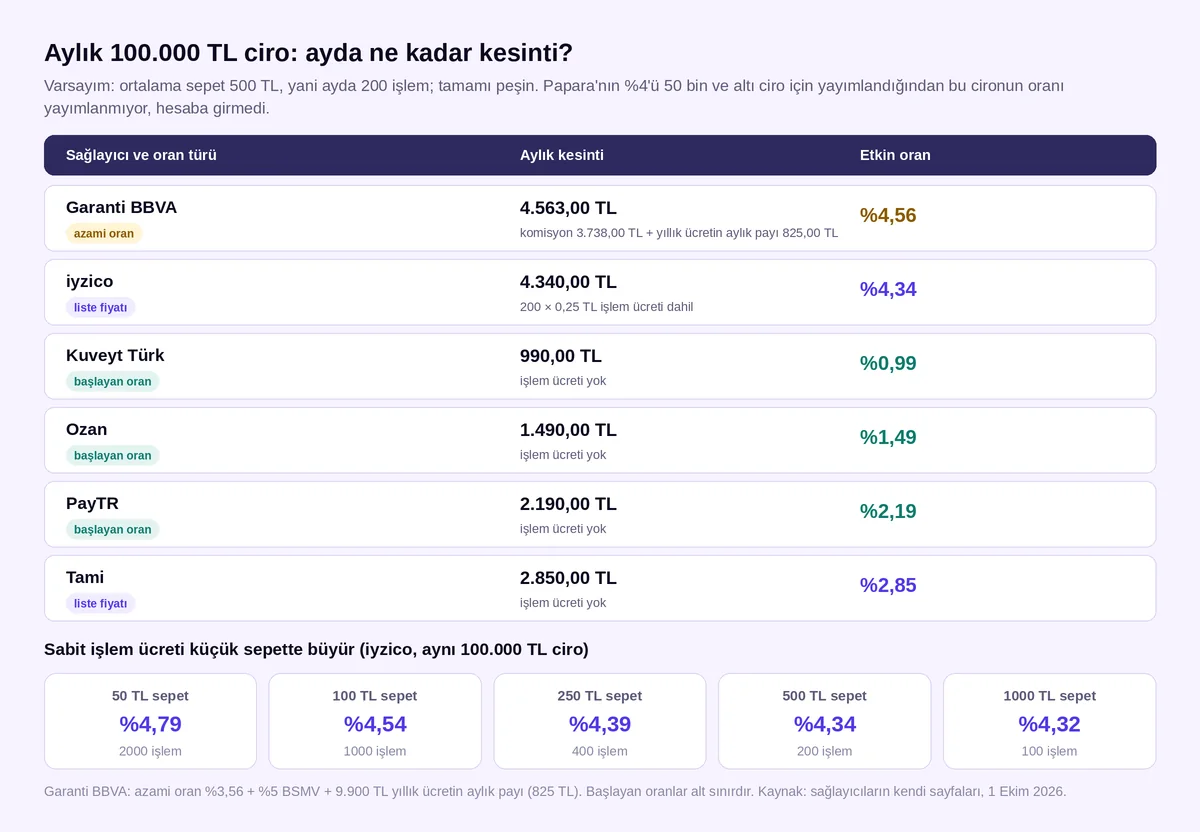Click the effective rate '%2,85'
Image resolution: width=1200 pixels, height=832 pixels.
tap(888, 585)
